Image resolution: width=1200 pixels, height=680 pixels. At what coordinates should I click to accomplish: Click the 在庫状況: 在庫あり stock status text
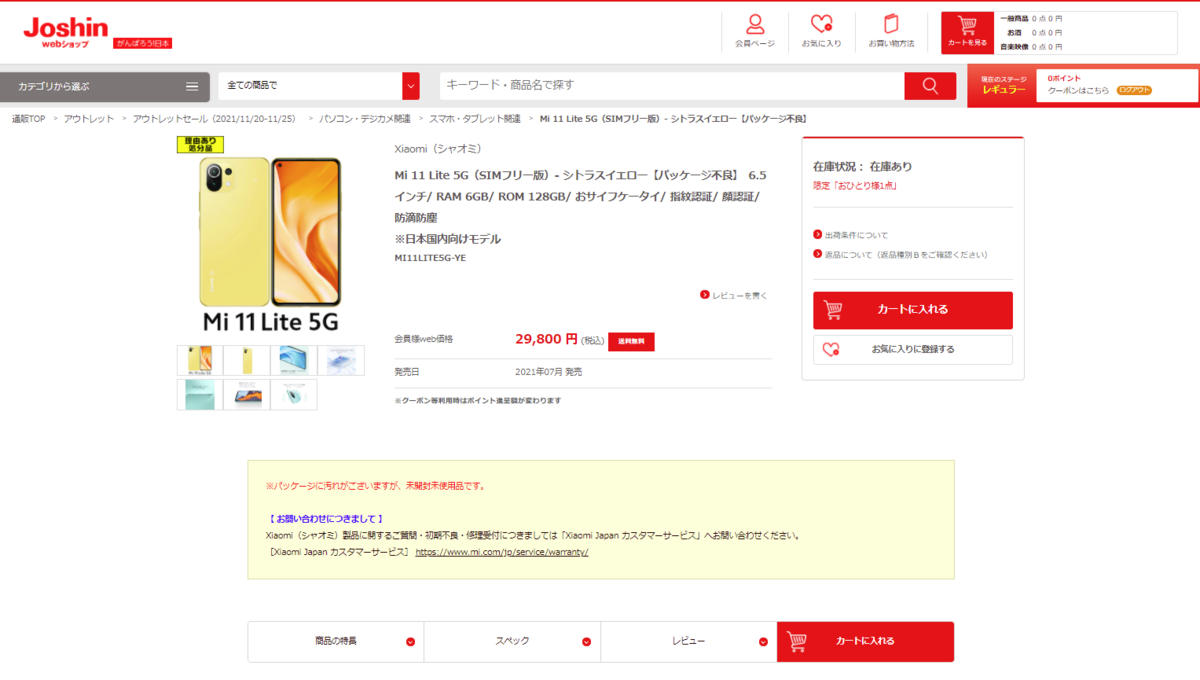coord(862,167)
